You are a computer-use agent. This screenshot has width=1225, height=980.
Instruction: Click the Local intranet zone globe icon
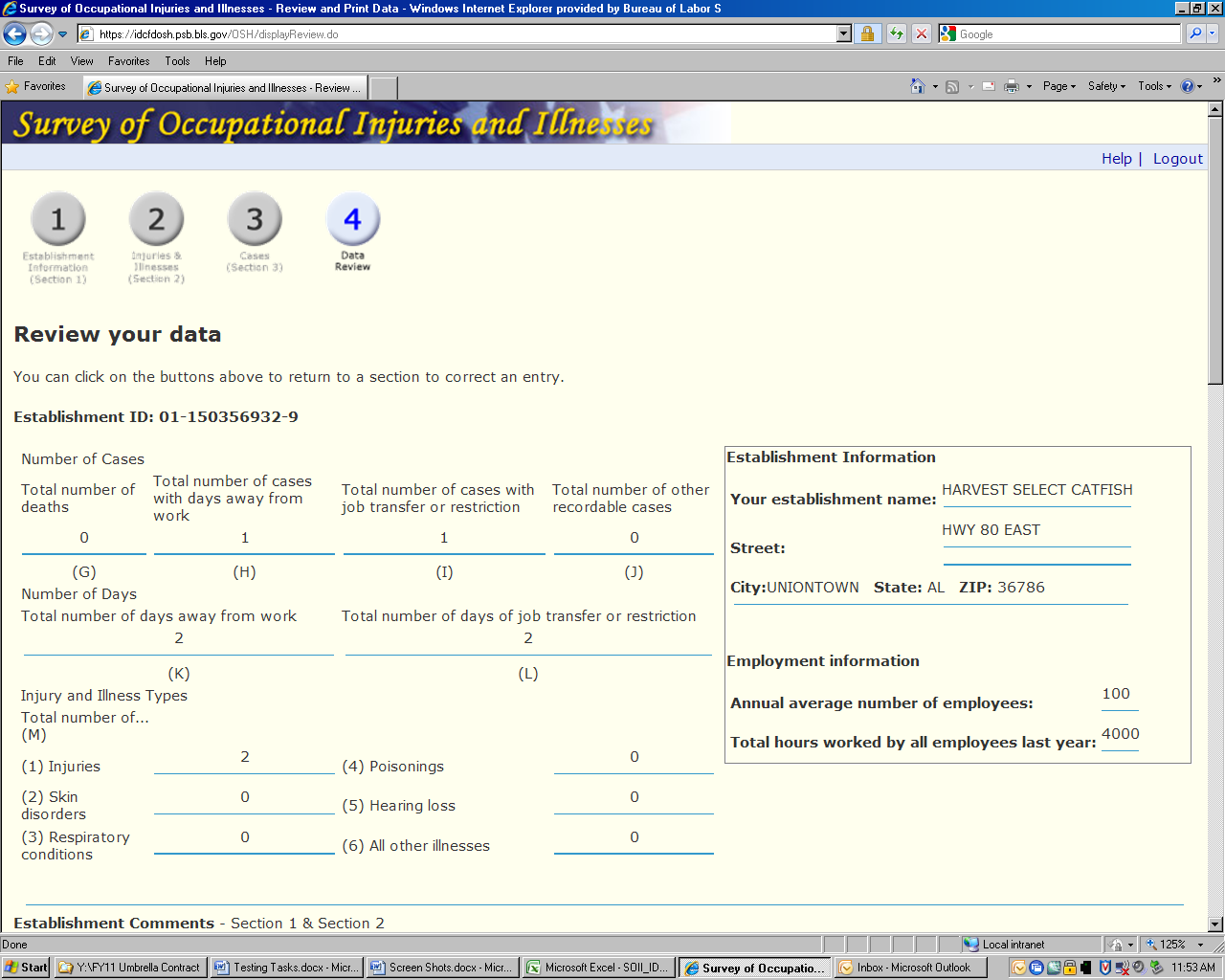coord(971,945)
